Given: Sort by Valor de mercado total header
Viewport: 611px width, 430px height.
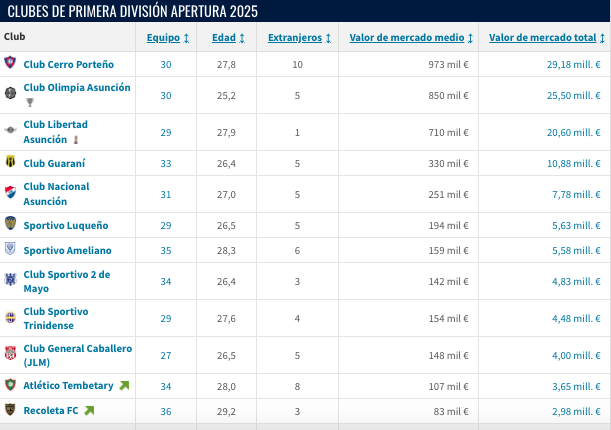Looking at the screenshot, I should pyautogui.click(x=542, y=38).
